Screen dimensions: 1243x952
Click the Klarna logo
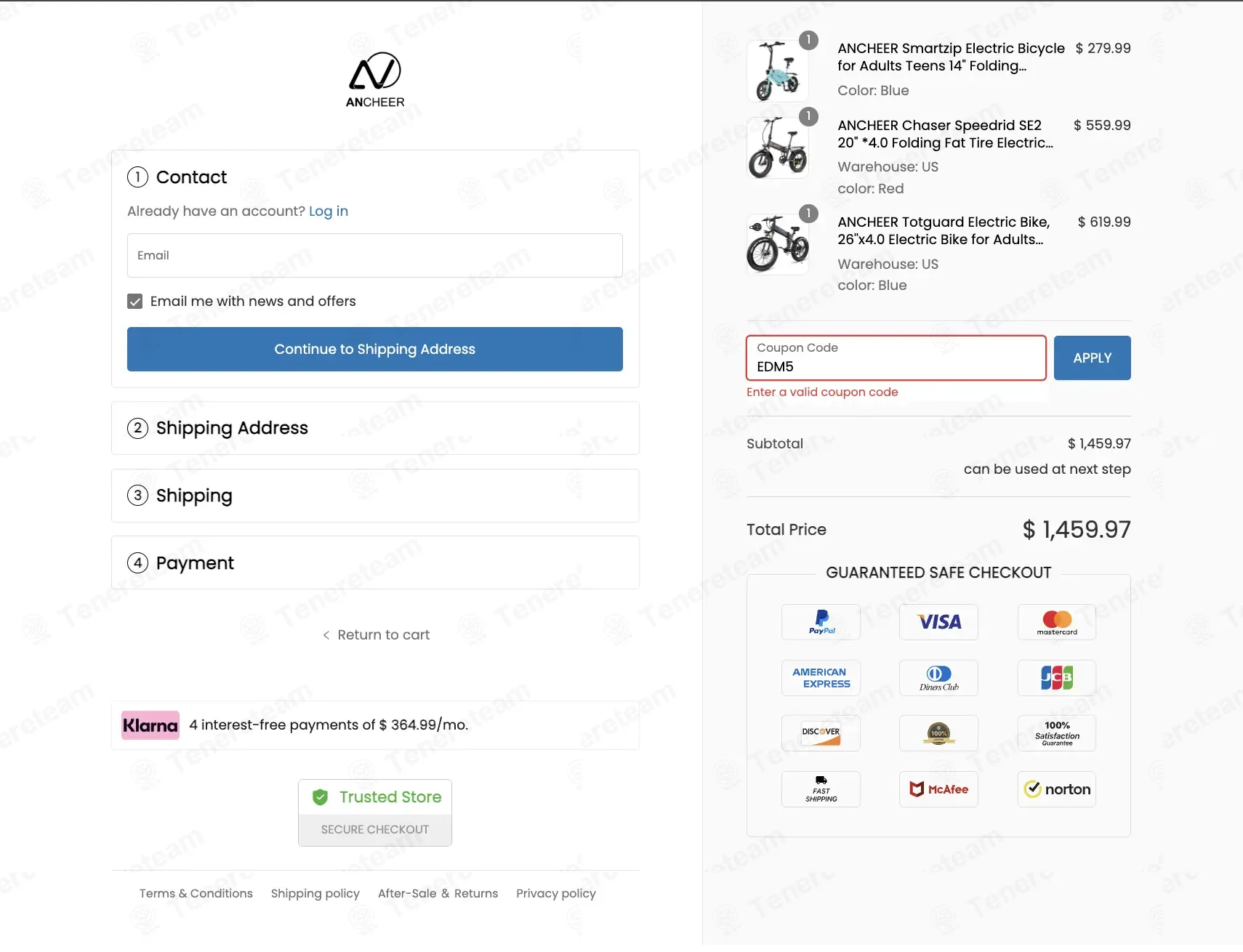[150, 725]
